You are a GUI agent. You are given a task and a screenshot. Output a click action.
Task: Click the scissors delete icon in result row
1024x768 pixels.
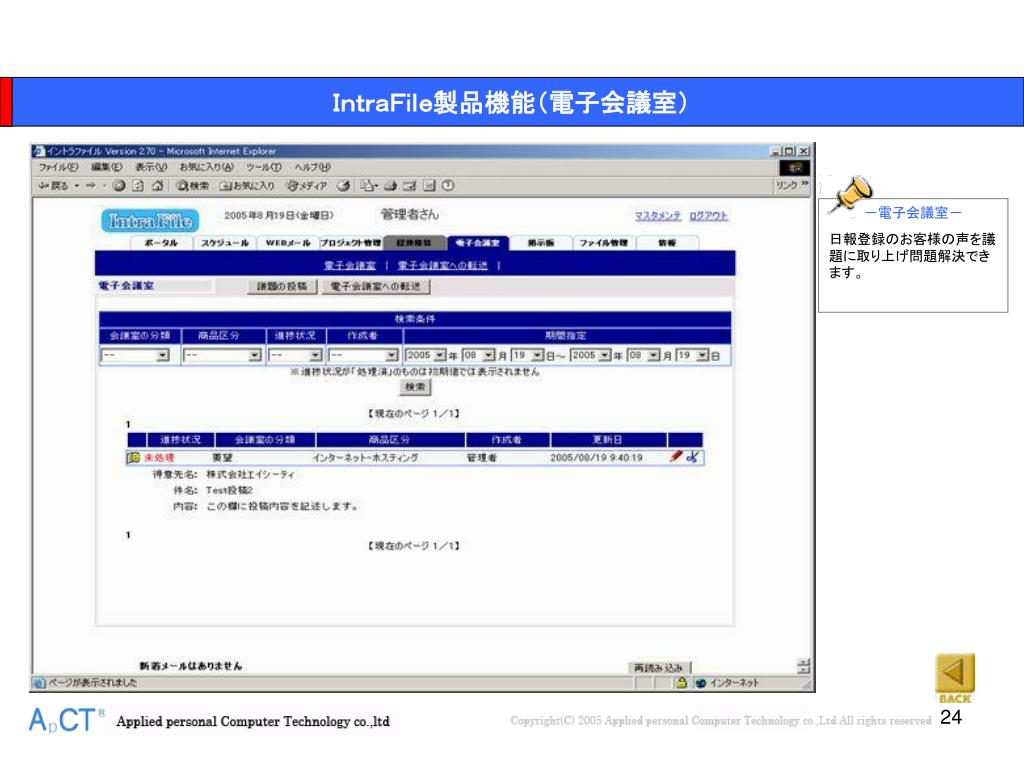692,456
